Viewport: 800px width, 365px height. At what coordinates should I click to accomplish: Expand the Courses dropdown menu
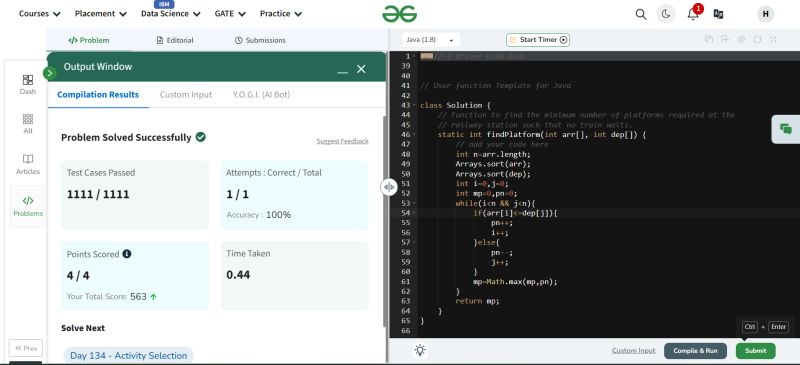point(39,14)
